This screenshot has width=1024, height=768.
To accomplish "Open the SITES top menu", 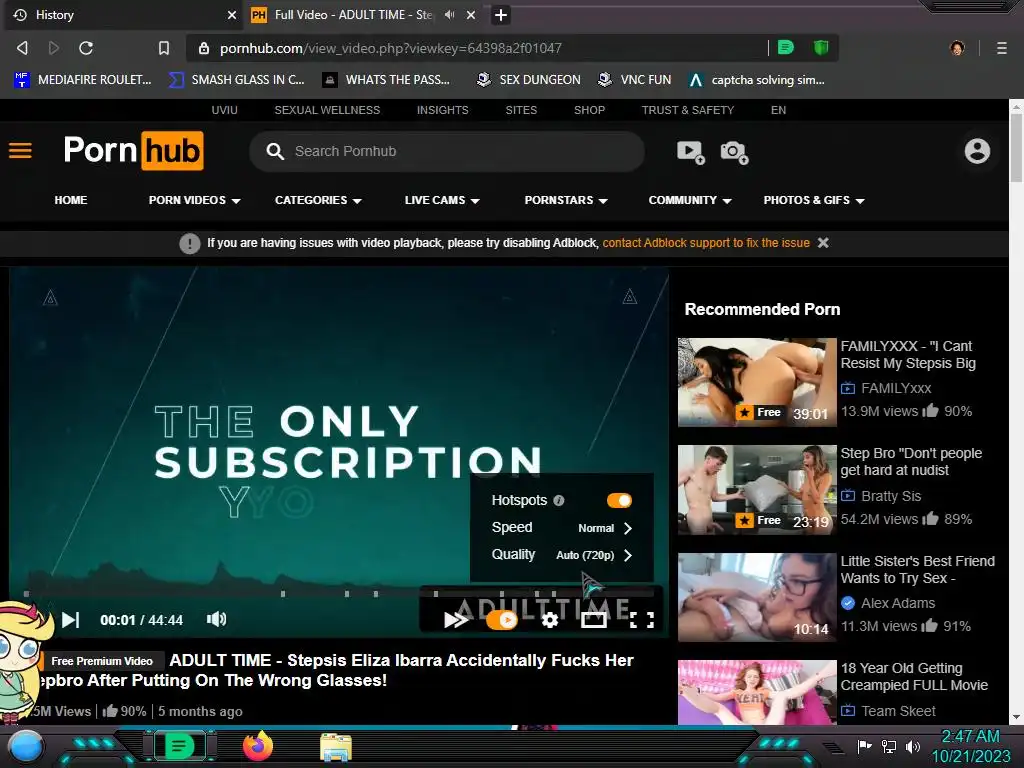I will point(521,110).
